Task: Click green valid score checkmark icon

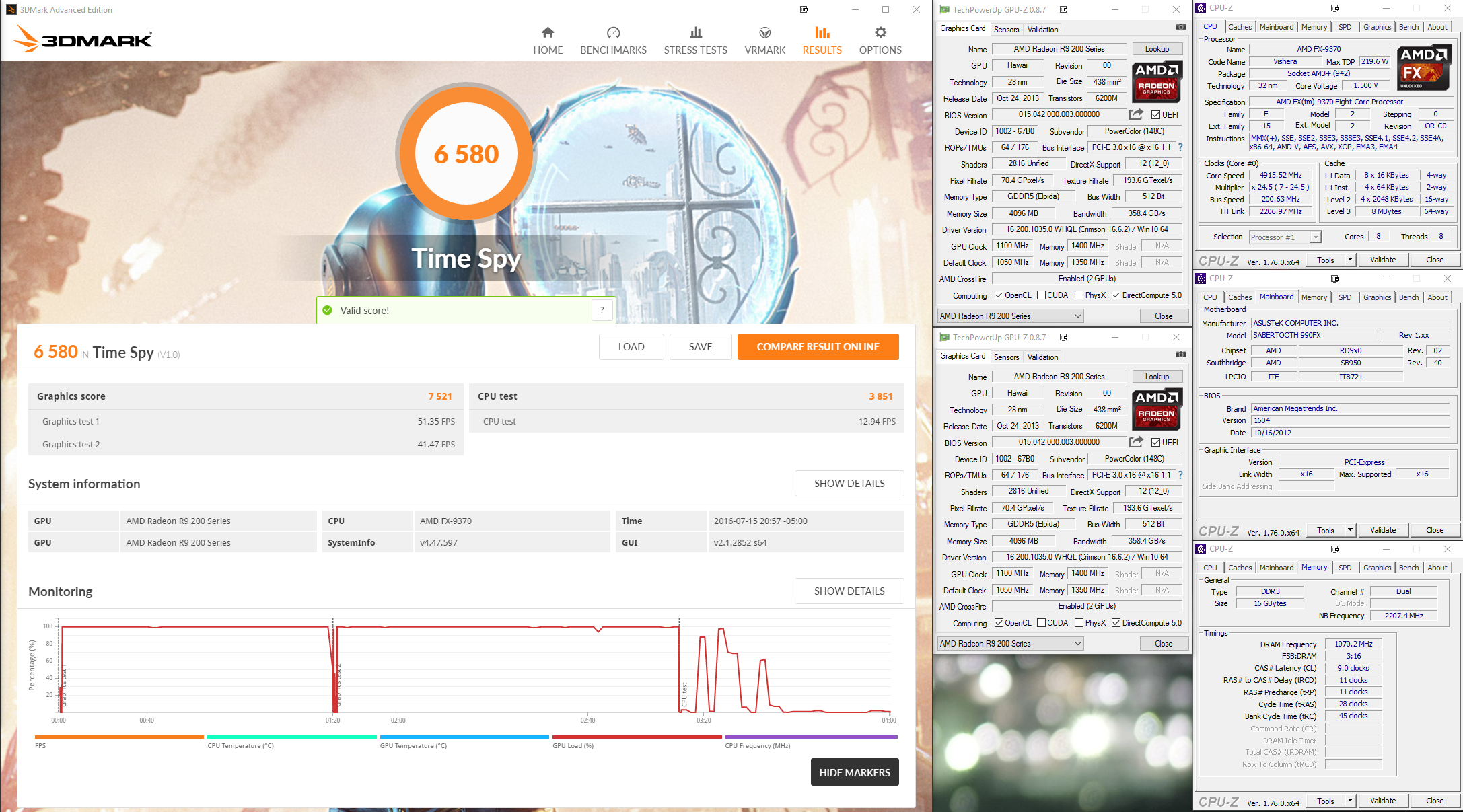Action: pyautogui.click(x=327, y=310)
